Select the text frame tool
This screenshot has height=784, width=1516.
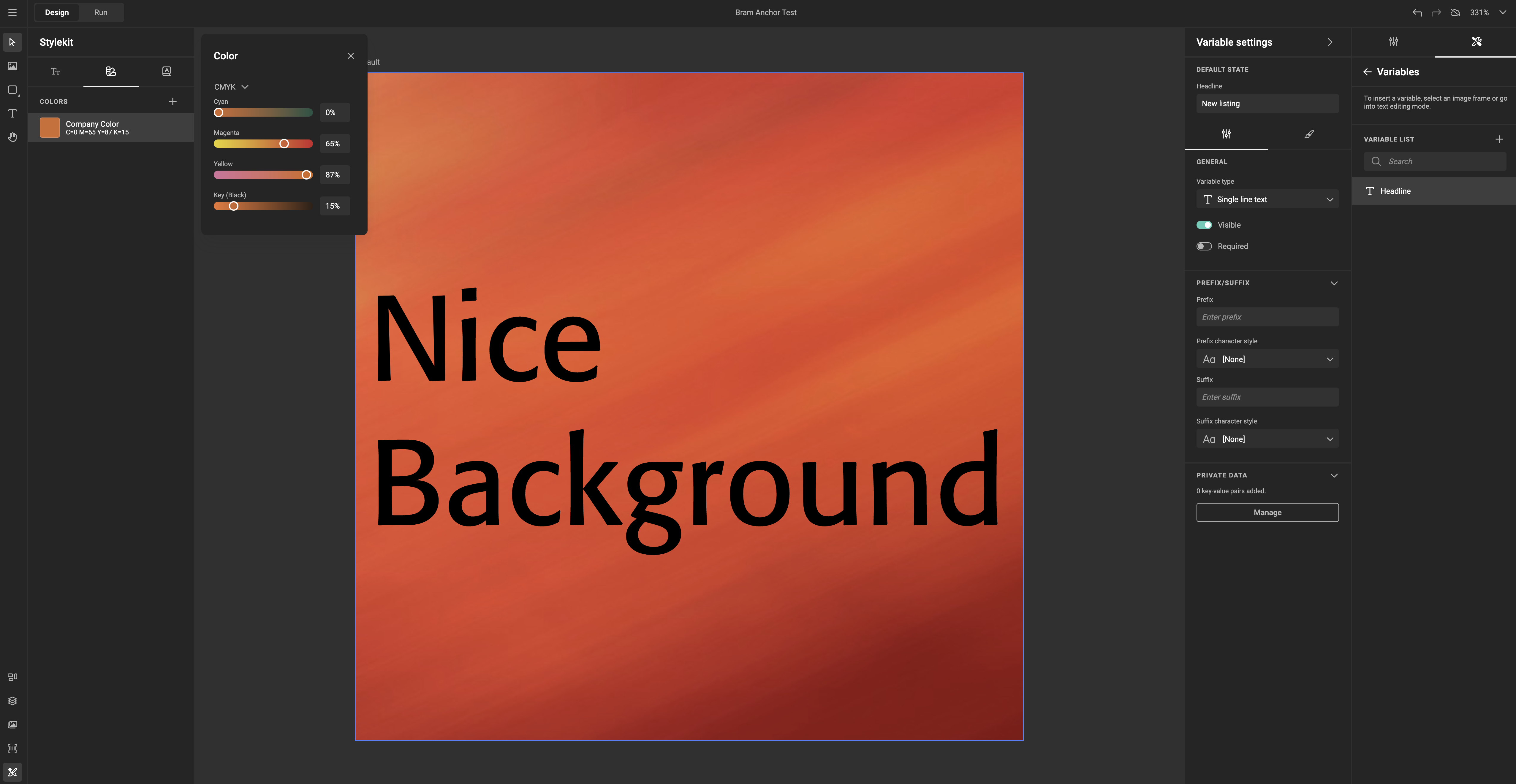pyautogui.click(x=12, y=114)
